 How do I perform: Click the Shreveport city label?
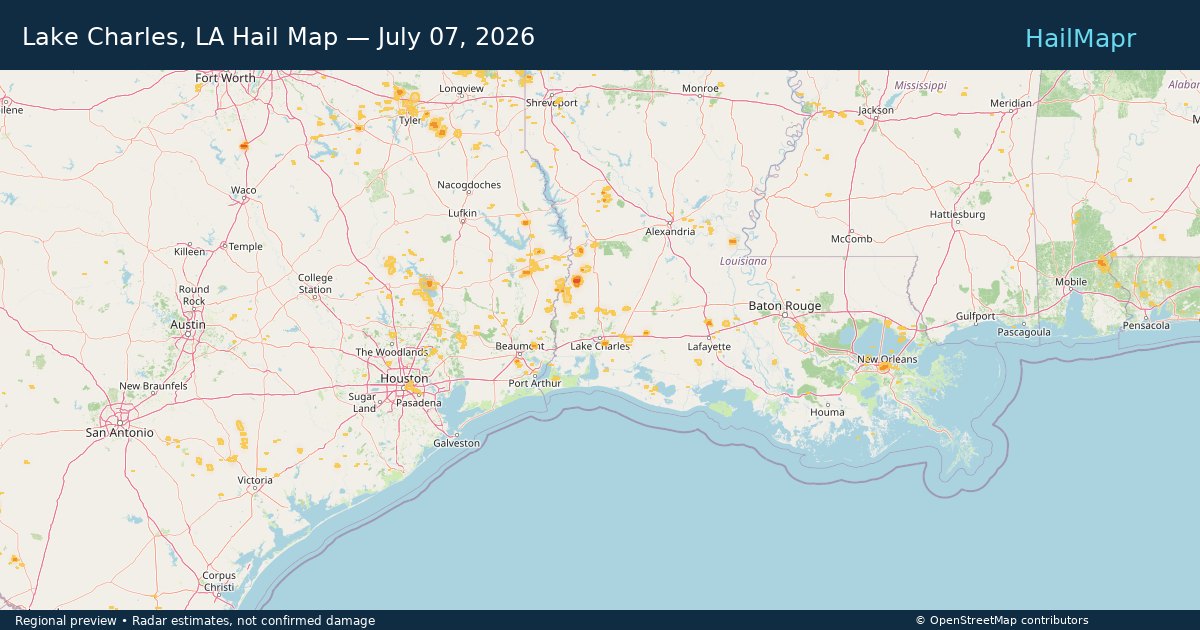tap(552, 103)
